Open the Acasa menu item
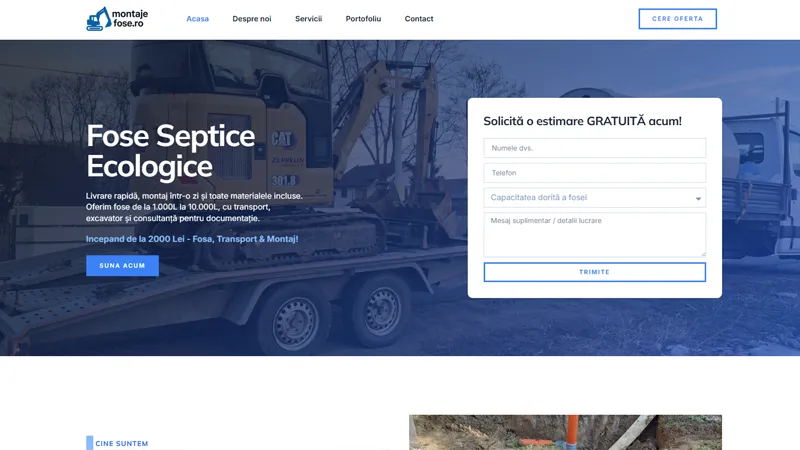The height and width of the screenshot is (450, 800). pos(197,19)
